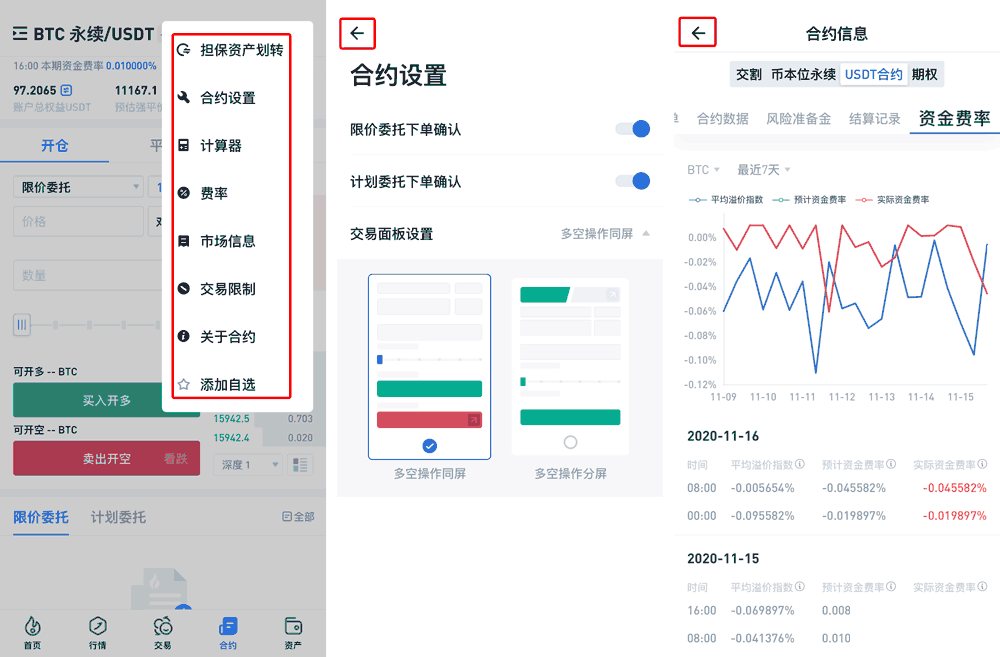Click the 担保资产划转 transfer icon

click(x=183, y=50)
